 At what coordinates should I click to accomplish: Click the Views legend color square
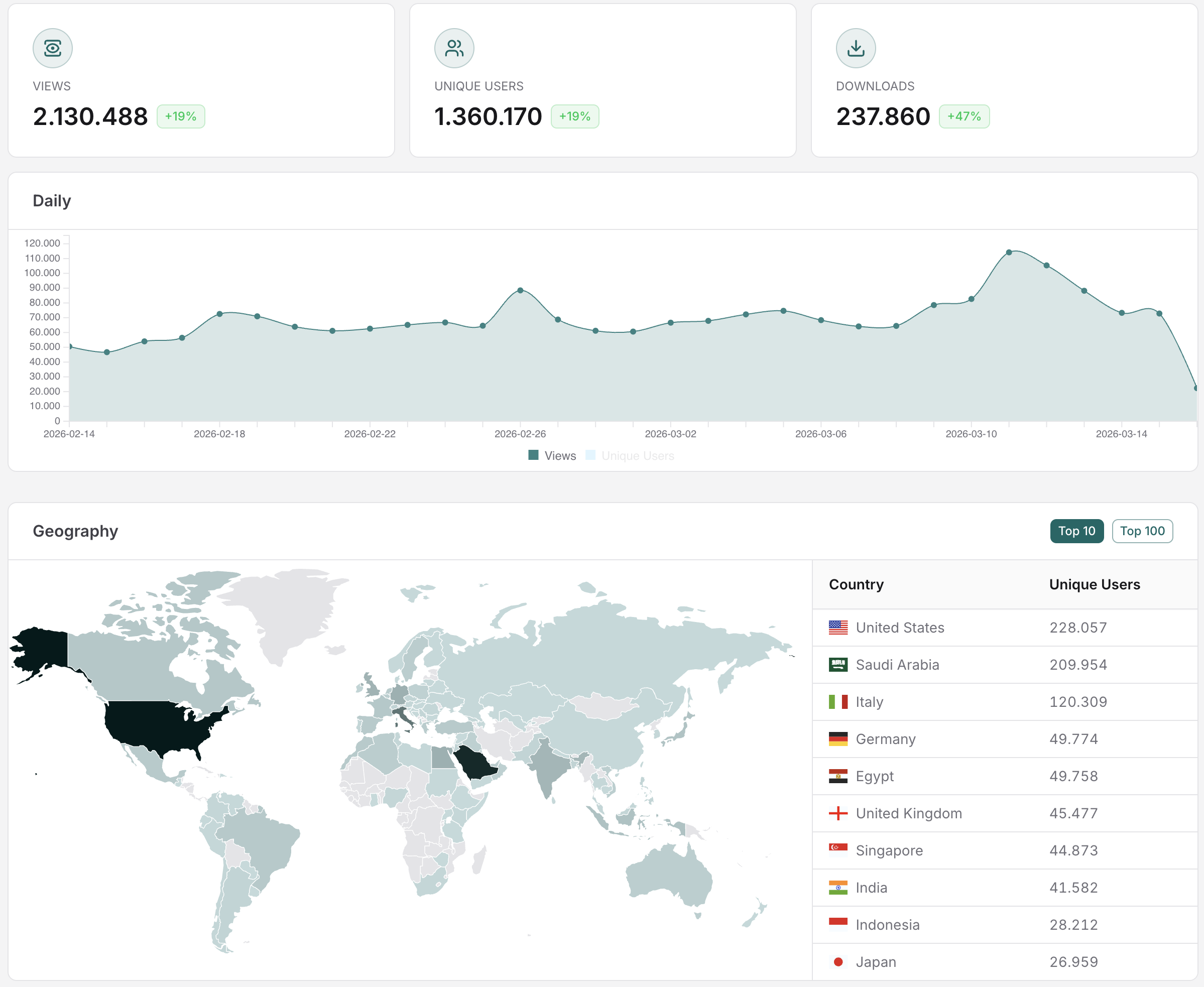point(533,455)
